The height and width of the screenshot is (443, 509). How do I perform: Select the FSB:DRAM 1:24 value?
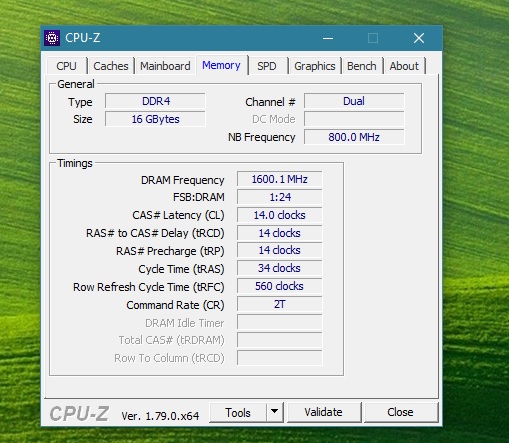coord(280,197)
